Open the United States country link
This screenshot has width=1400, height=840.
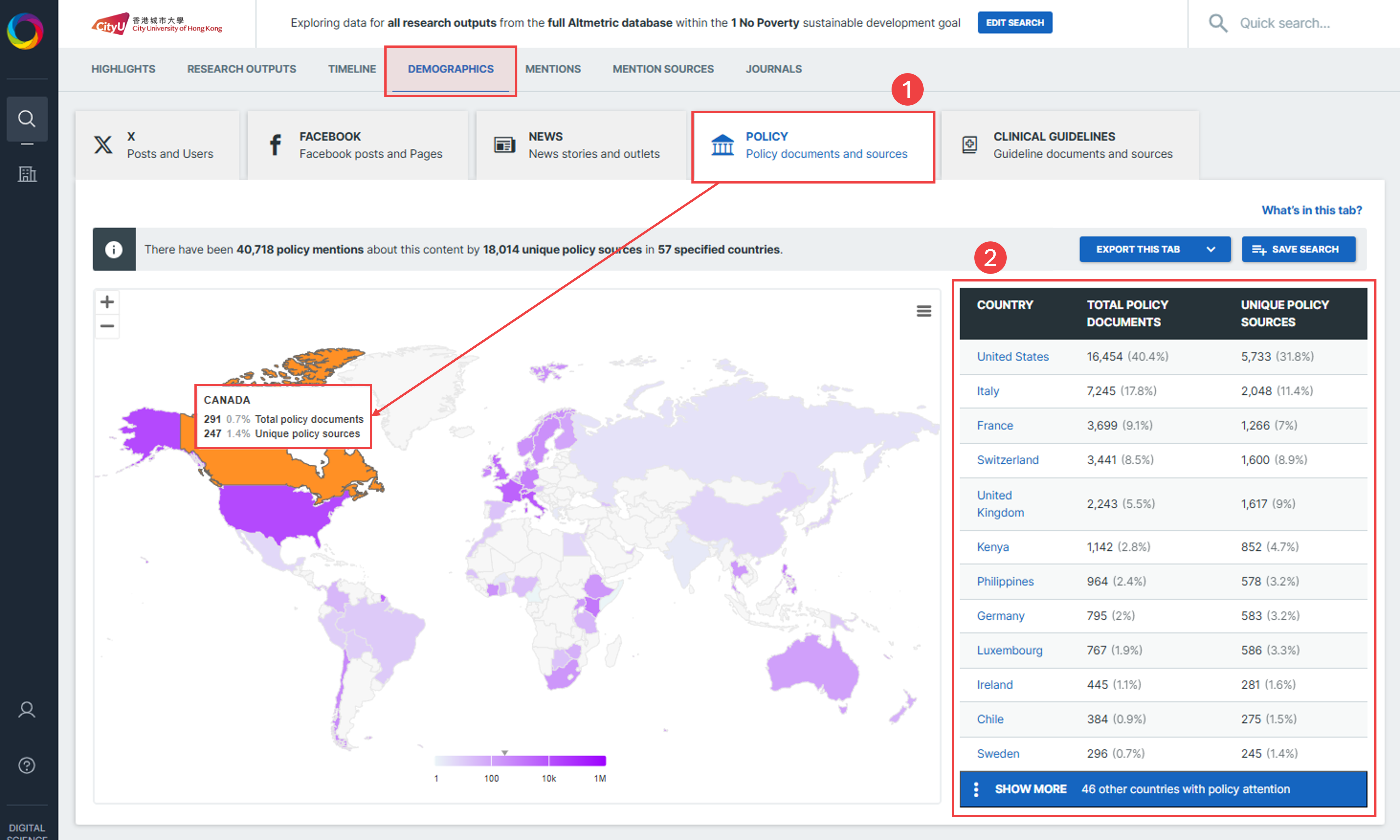pyautogui.click(x=1012, y=357)
